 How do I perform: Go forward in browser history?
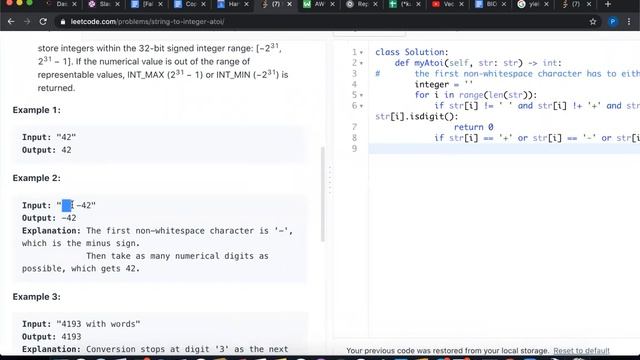pyautogui.click(x=27, y=22)
